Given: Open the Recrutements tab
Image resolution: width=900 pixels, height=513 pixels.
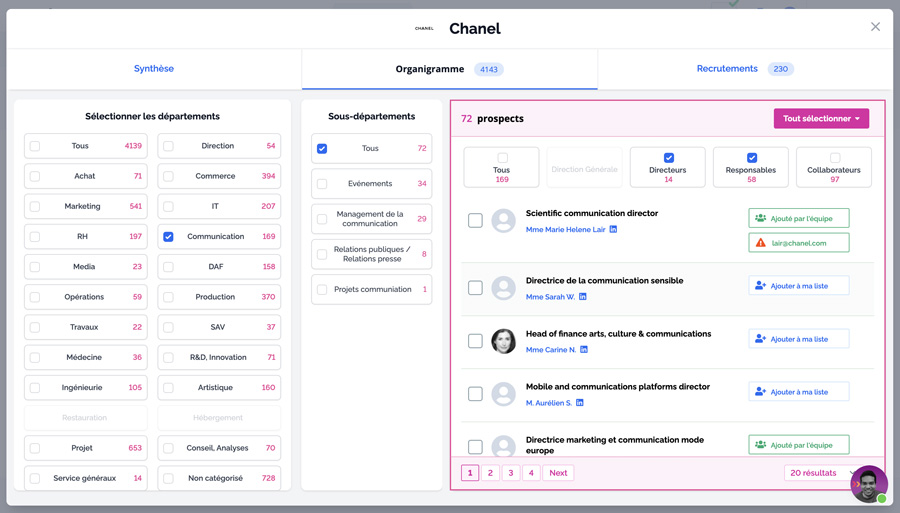Looking at the screenshot, I should (745, 69).
